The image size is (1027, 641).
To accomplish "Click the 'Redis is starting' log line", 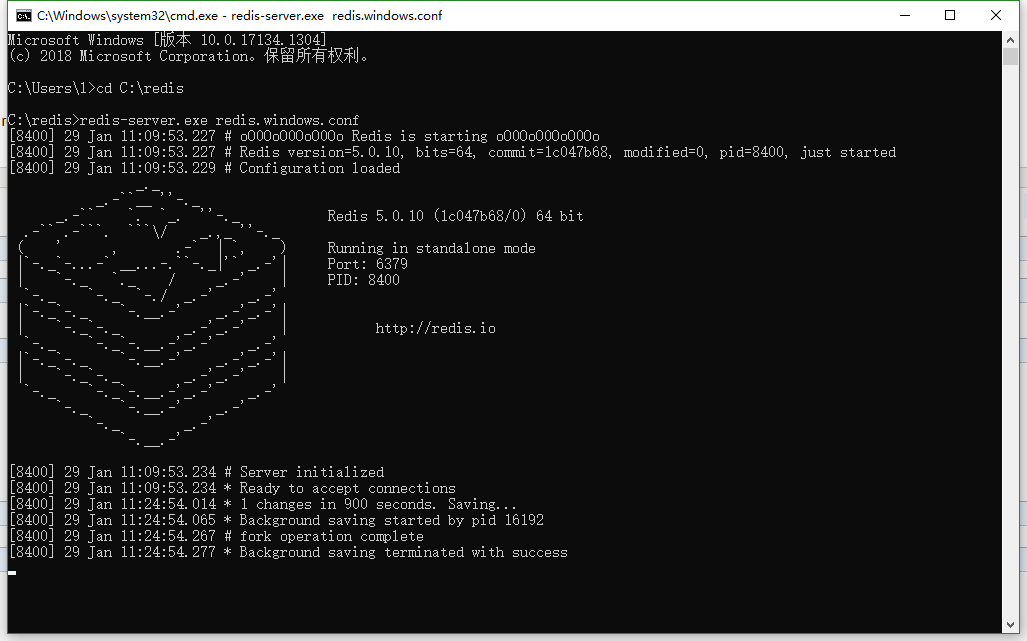I will 304,136.
